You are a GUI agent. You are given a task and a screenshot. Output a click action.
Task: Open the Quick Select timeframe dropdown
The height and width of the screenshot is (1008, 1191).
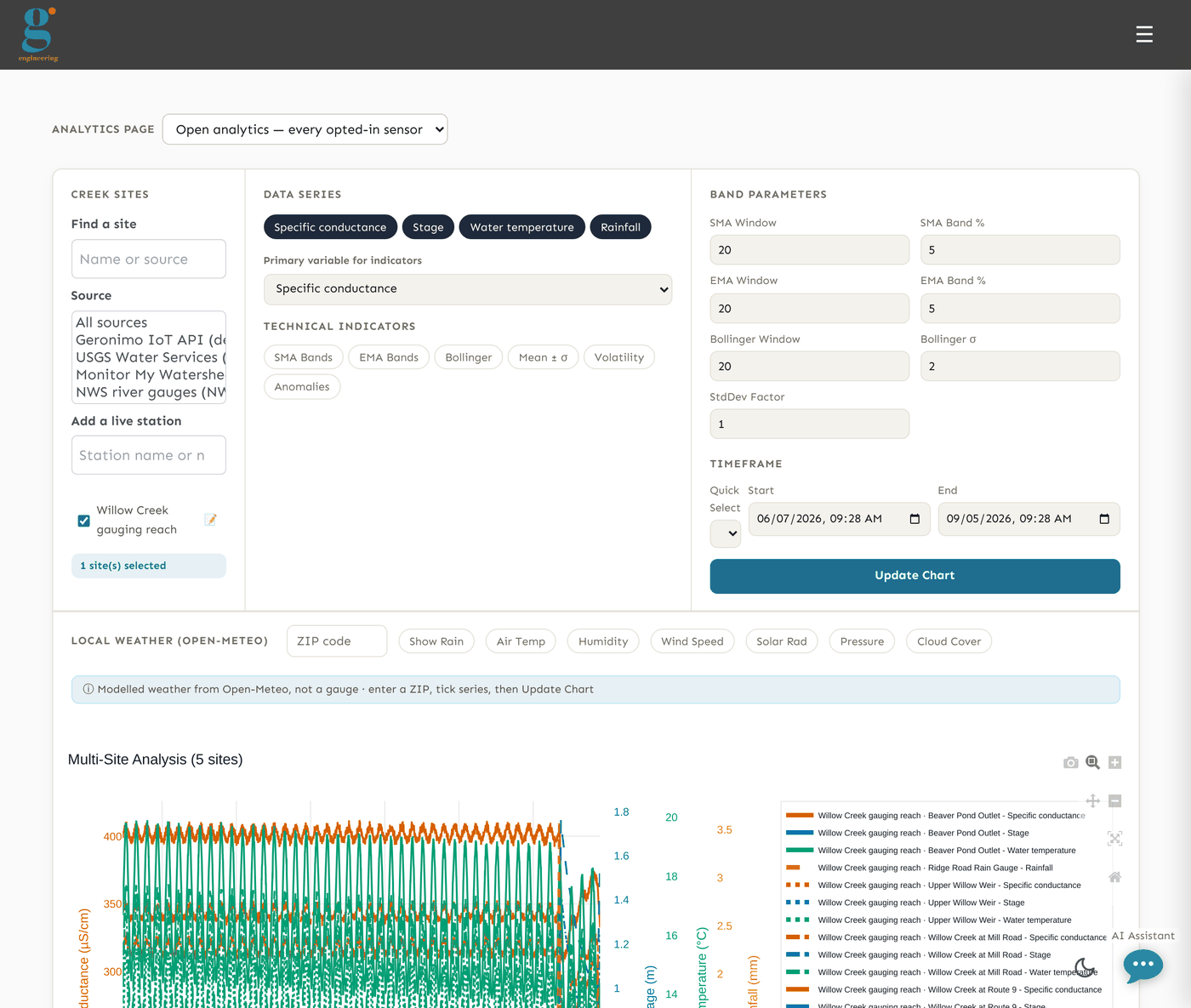click(x=726, y=533)
